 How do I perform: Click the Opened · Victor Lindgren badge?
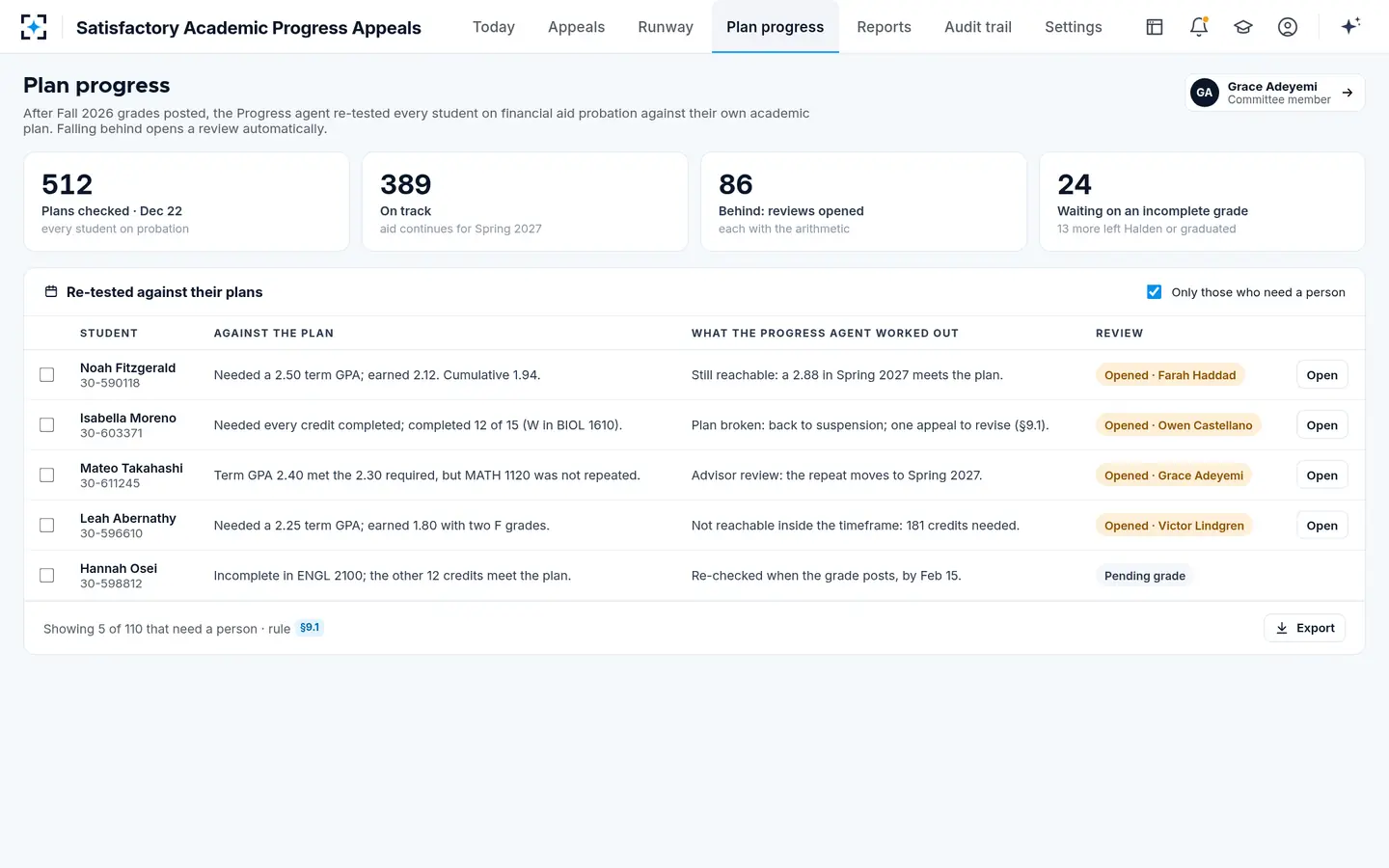pos(1174,526)
